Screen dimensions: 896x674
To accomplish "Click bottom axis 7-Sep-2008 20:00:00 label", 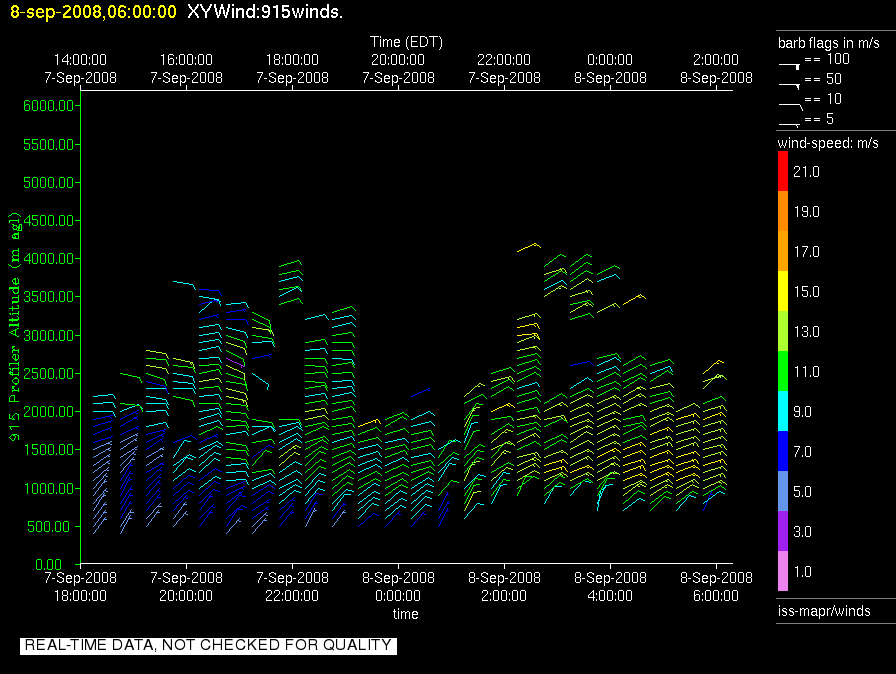I will point(186,587).
